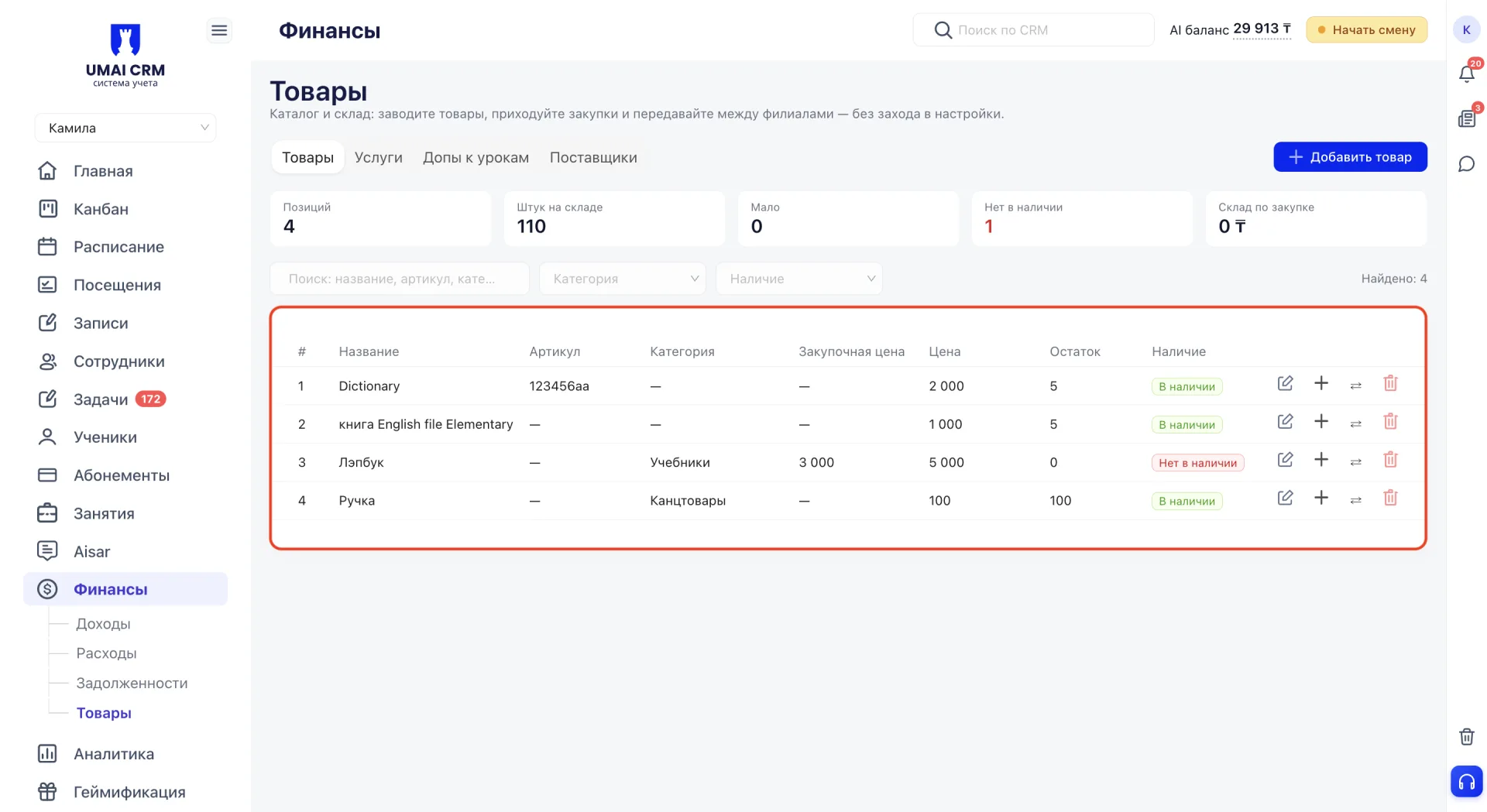Click the Нет в наличии stat card
1487x812 pixels.
[1082, 218]
